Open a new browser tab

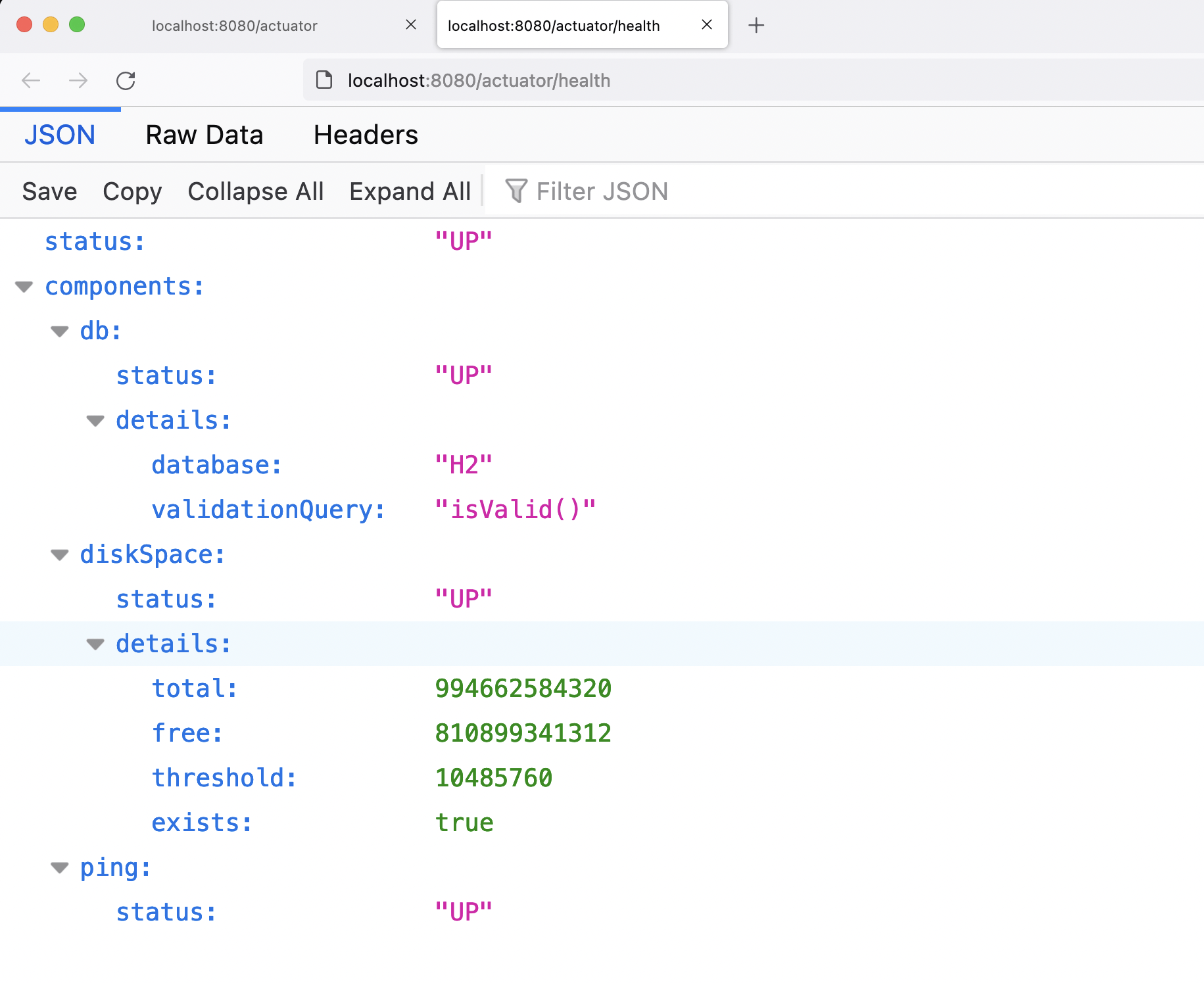[x=756, y=26]
